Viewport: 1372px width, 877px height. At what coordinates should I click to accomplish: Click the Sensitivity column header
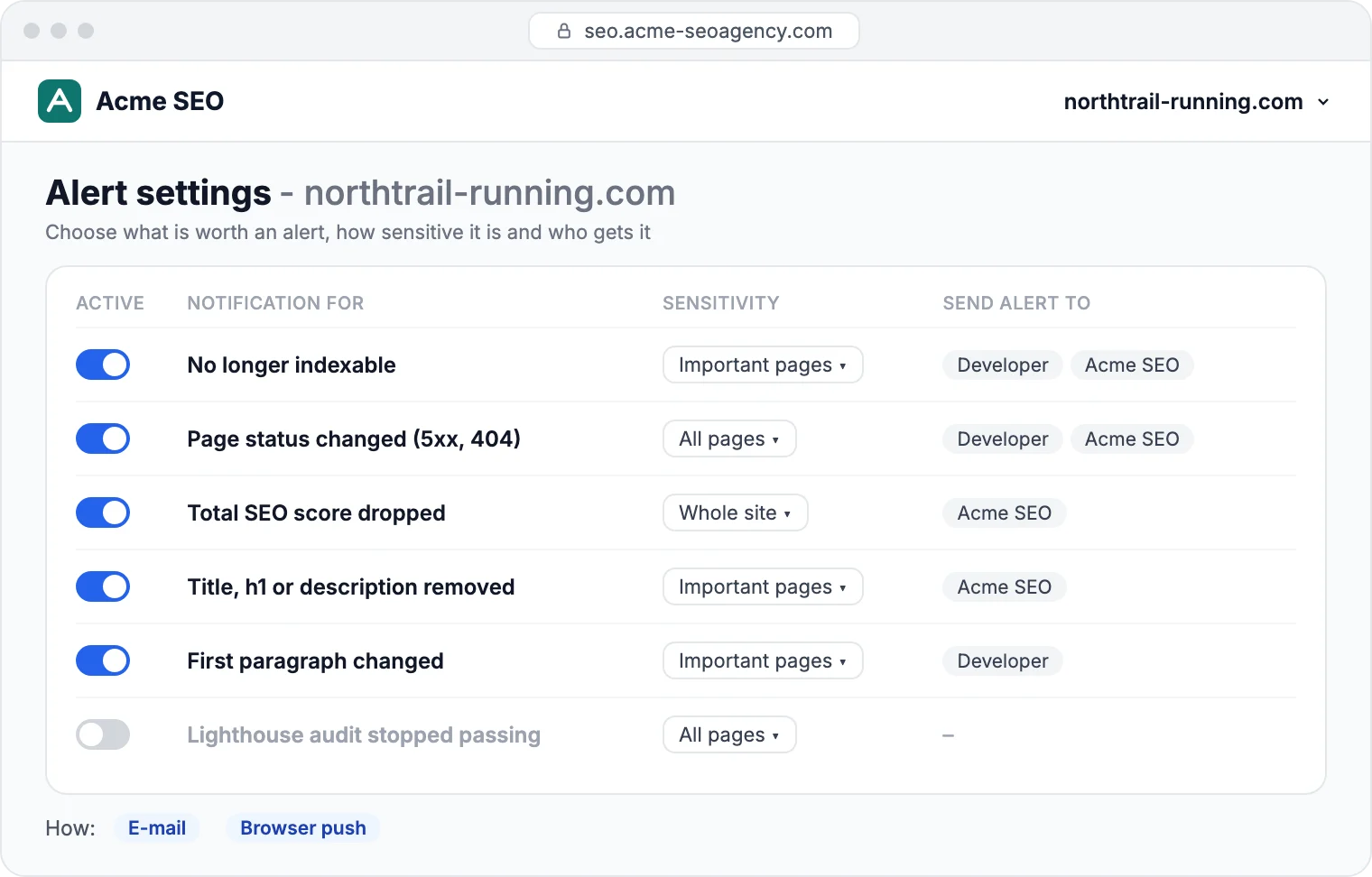720,303
